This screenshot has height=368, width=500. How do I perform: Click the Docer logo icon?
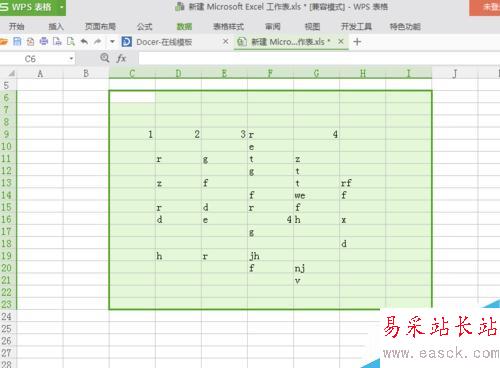pos(127,42)
